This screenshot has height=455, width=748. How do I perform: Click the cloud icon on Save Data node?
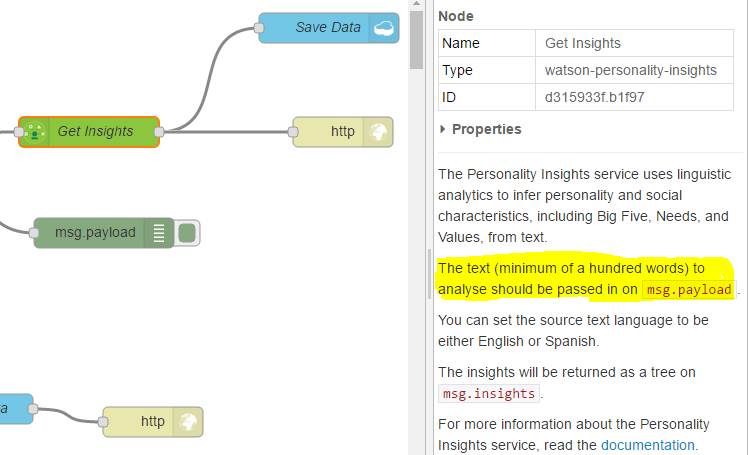point(384,28)
